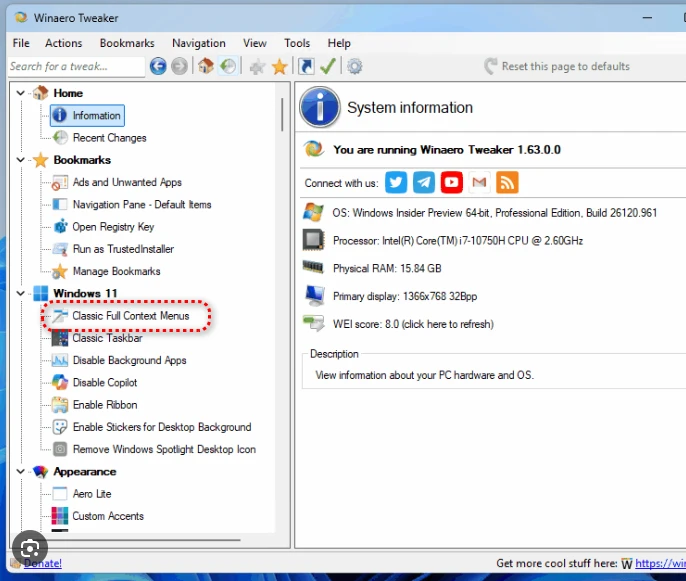686x581 pixels.
Task: Click the Reset page arrow icon
Action: click(x=491, y=66)
